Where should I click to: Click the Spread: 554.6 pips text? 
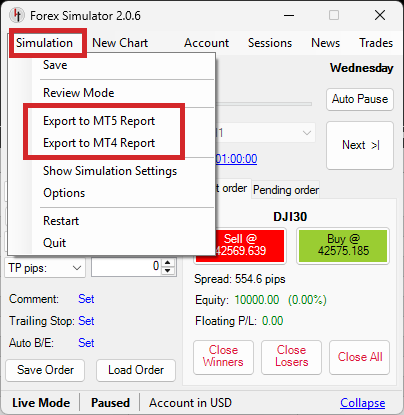click(x=240, y=279)
